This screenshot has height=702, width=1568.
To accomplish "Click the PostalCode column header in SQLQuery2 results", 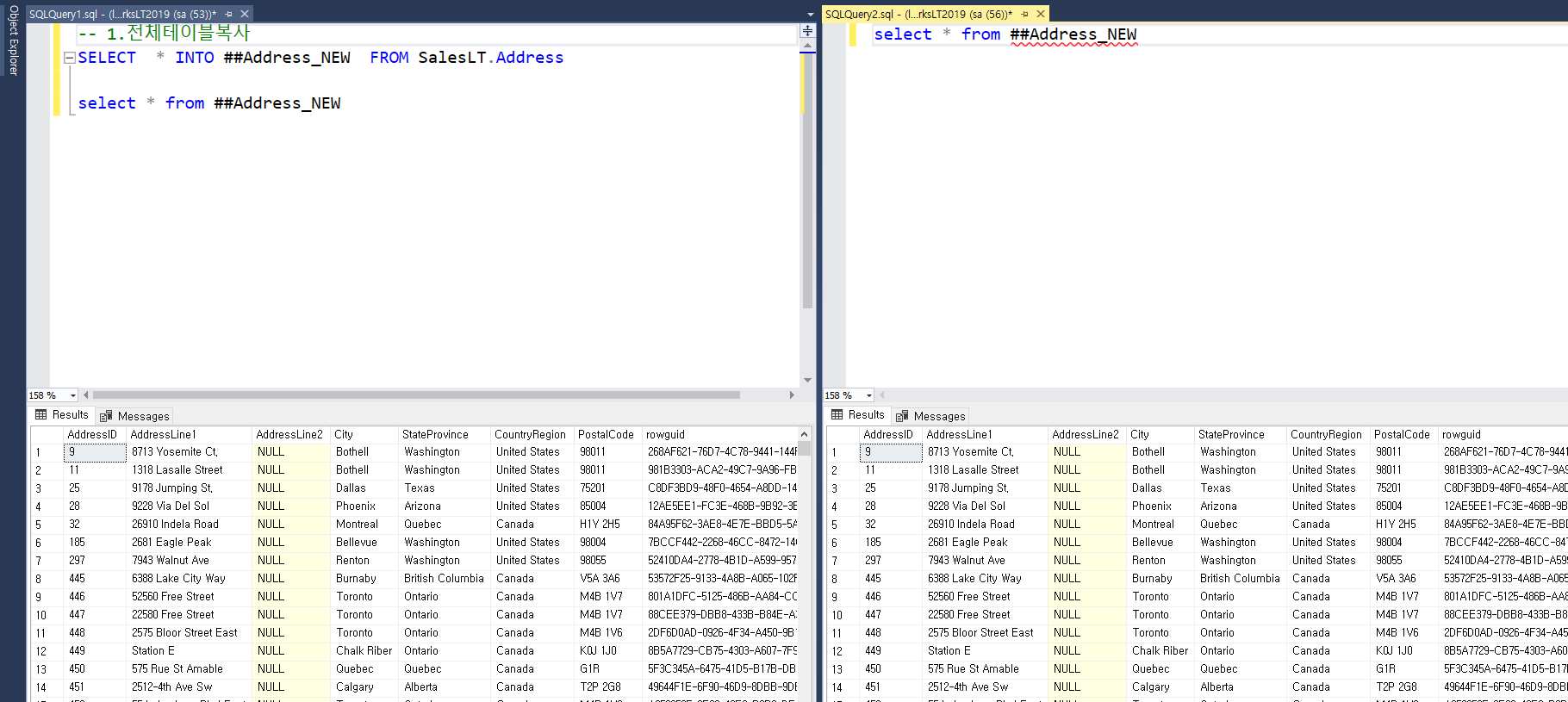I will pos(1404,435).
